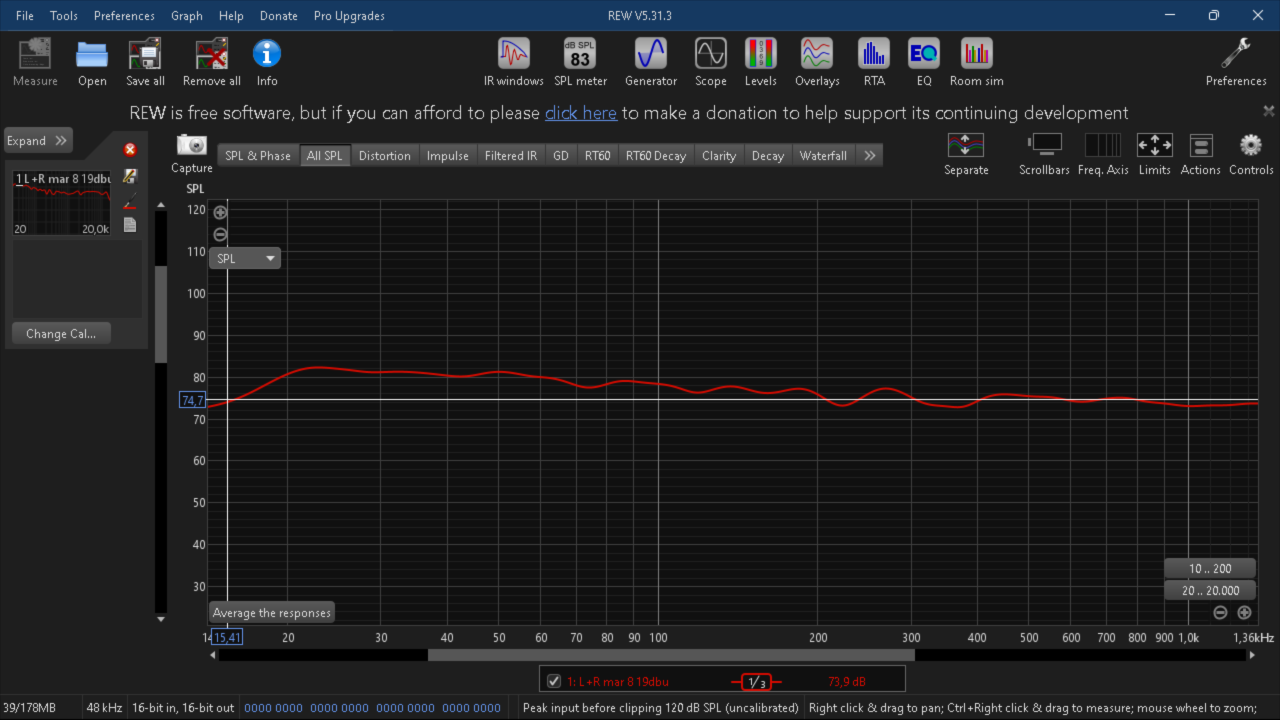Open the SPL axis dropdown
The height and width of the screenshot is (720, 1280).
point(245,258)
